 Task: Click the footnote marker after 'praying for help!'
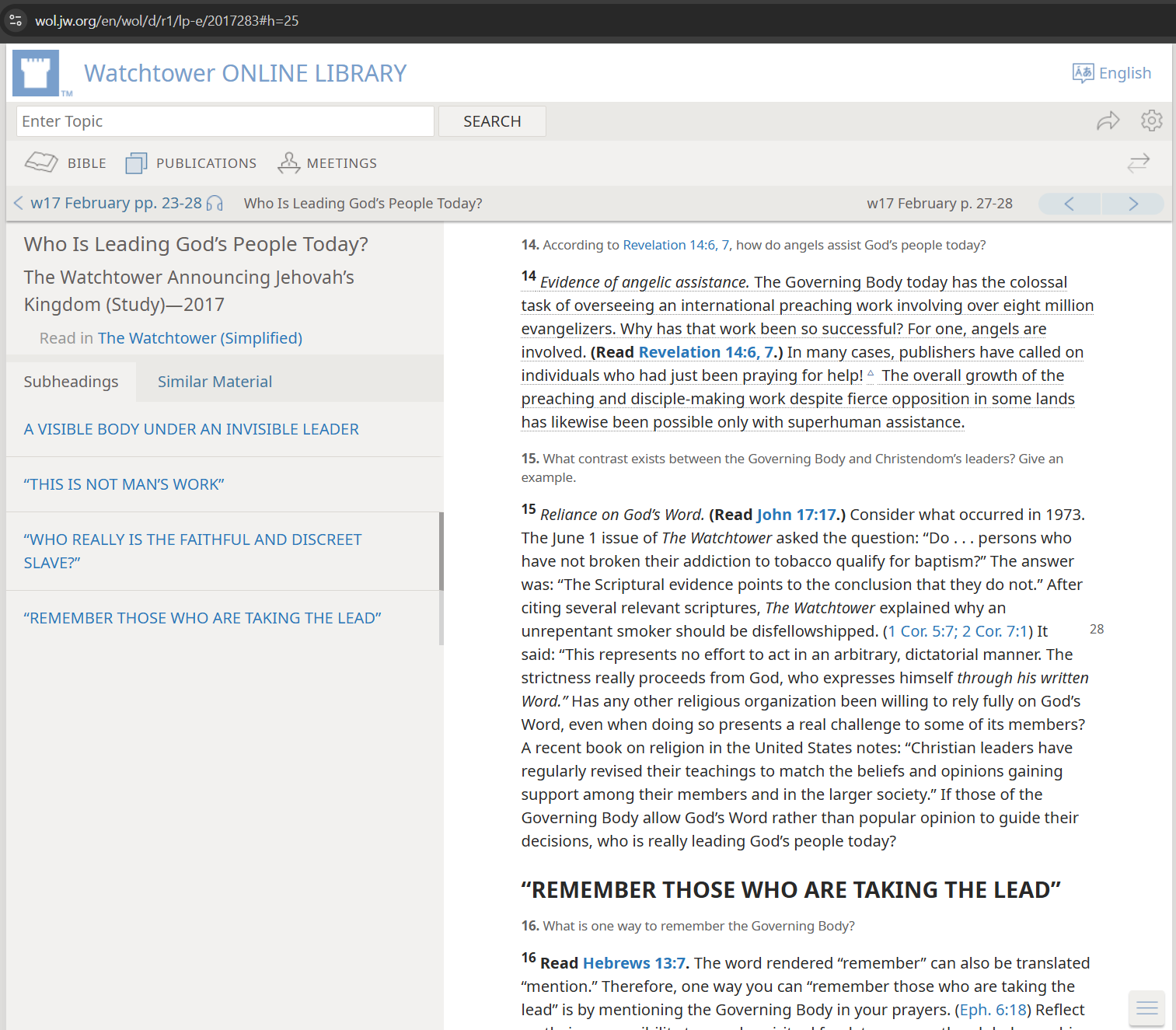(871, 374)
